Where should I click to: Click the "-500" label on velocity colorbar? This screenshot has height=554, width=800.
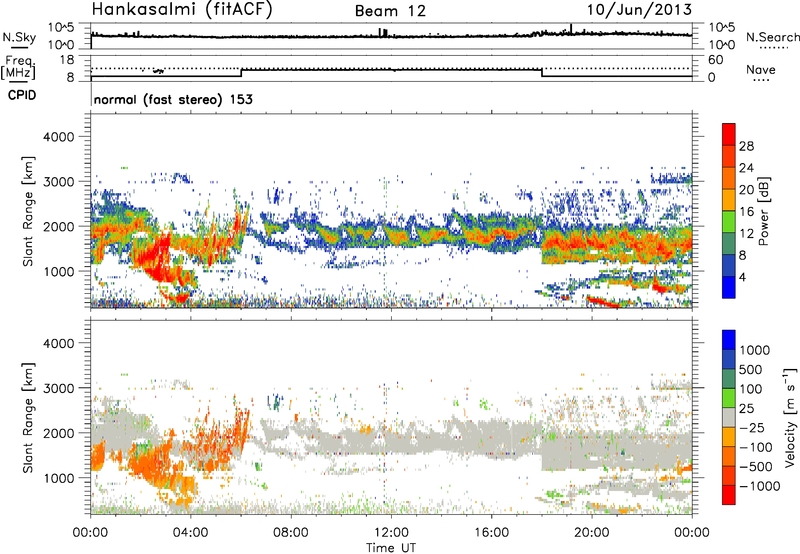pyautogui.click(x=758, y=466)
